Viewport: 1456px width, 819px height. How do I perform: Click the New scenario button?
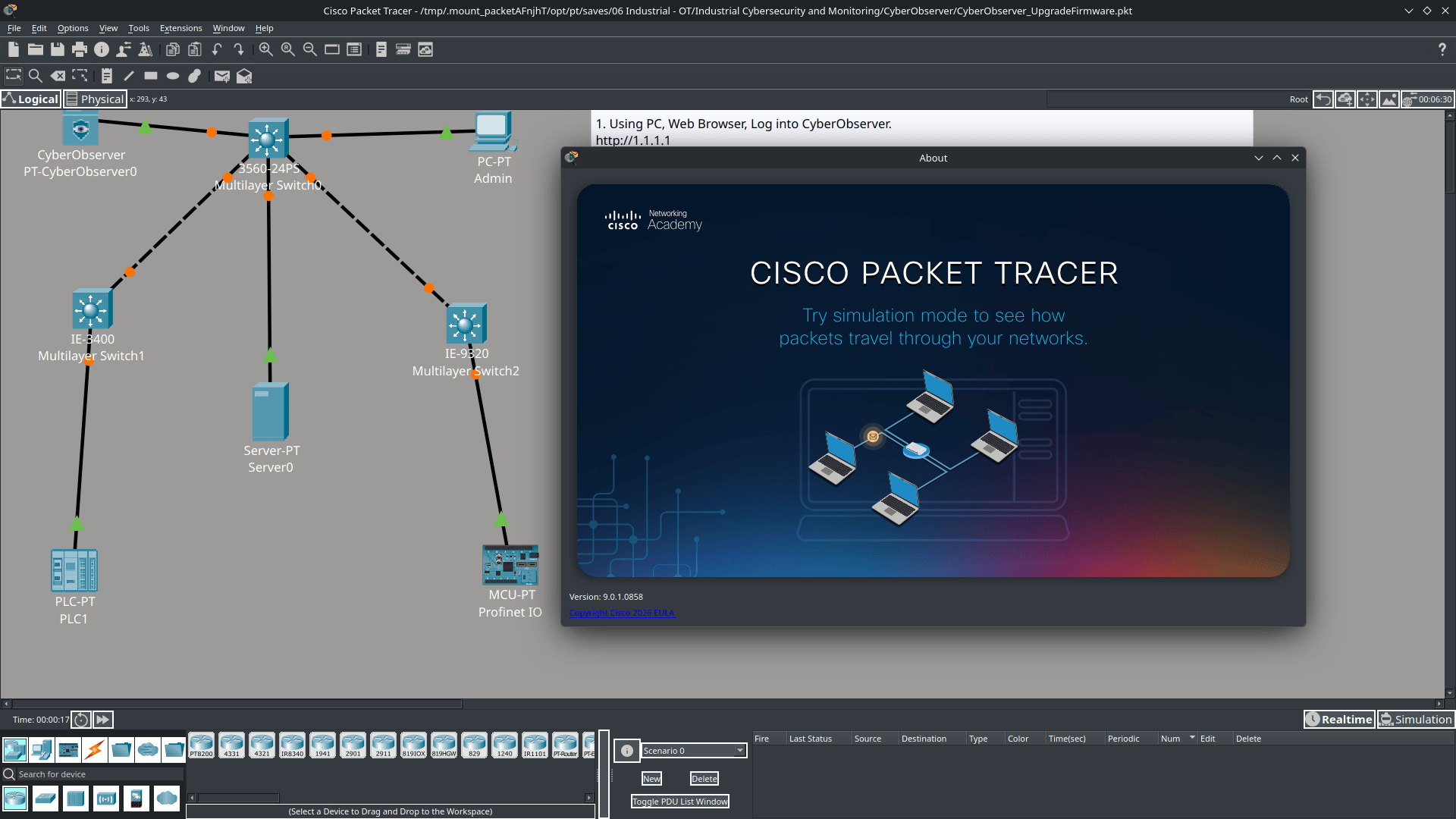click(x=651, y=779)
